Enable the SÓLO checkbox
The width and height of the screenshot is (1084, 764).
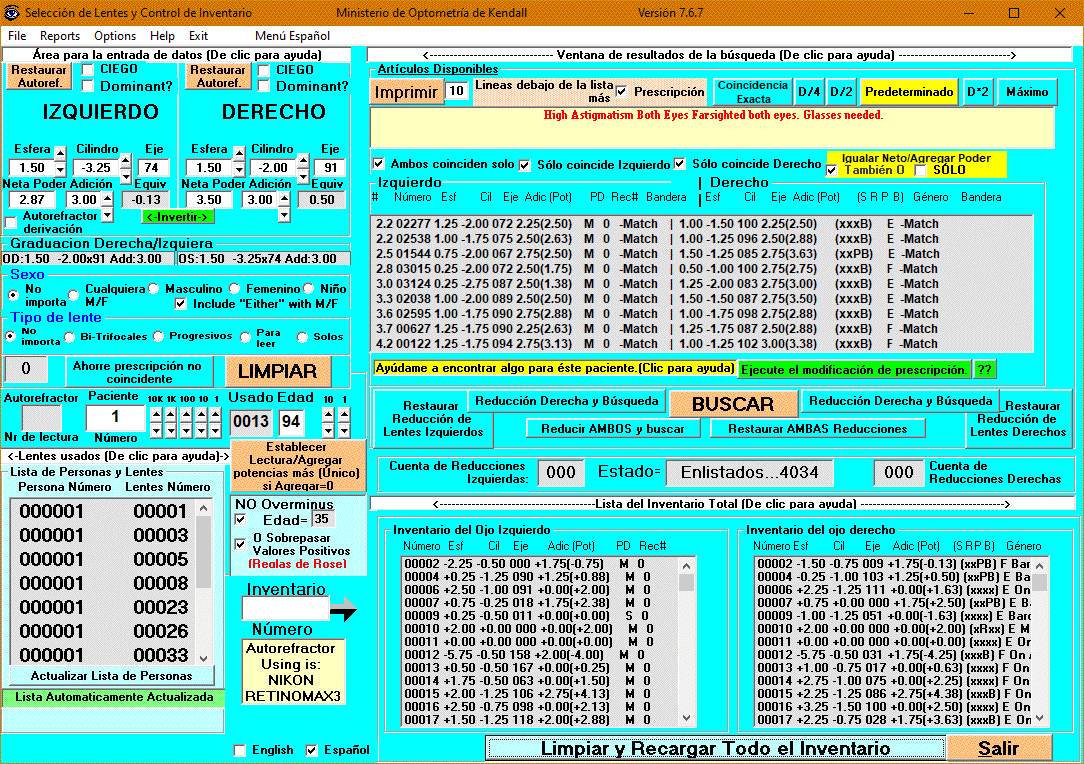pyautogui.click(x=920, y=170)
